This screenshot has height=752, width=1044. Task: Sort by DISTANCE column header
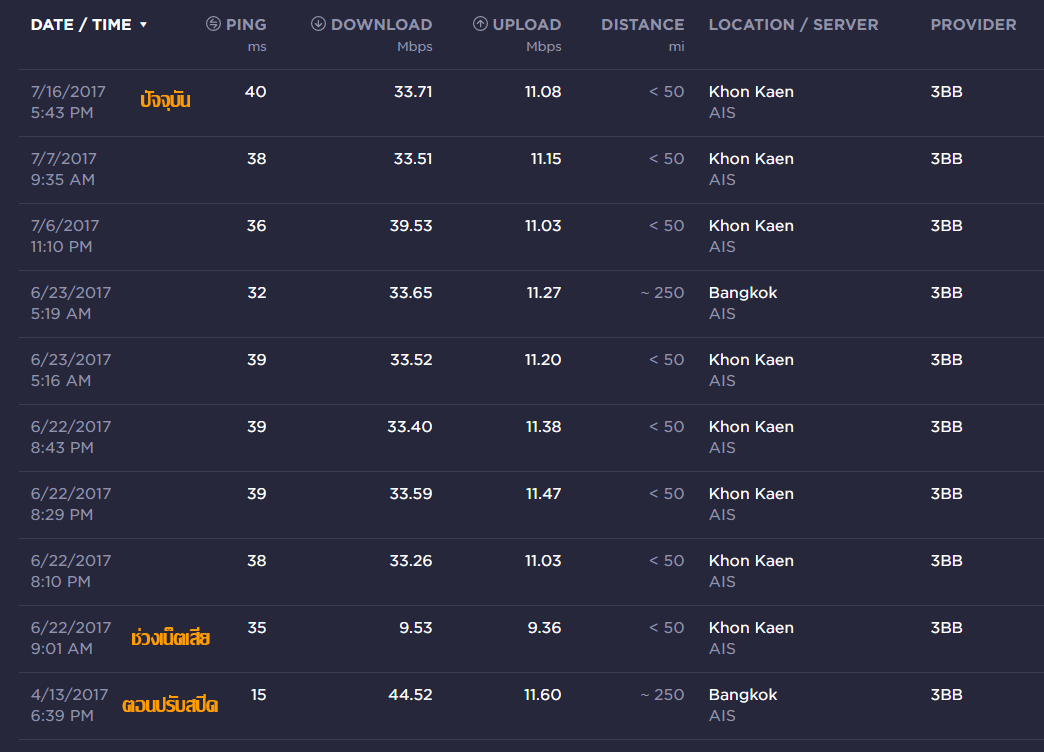pos(643,25)
